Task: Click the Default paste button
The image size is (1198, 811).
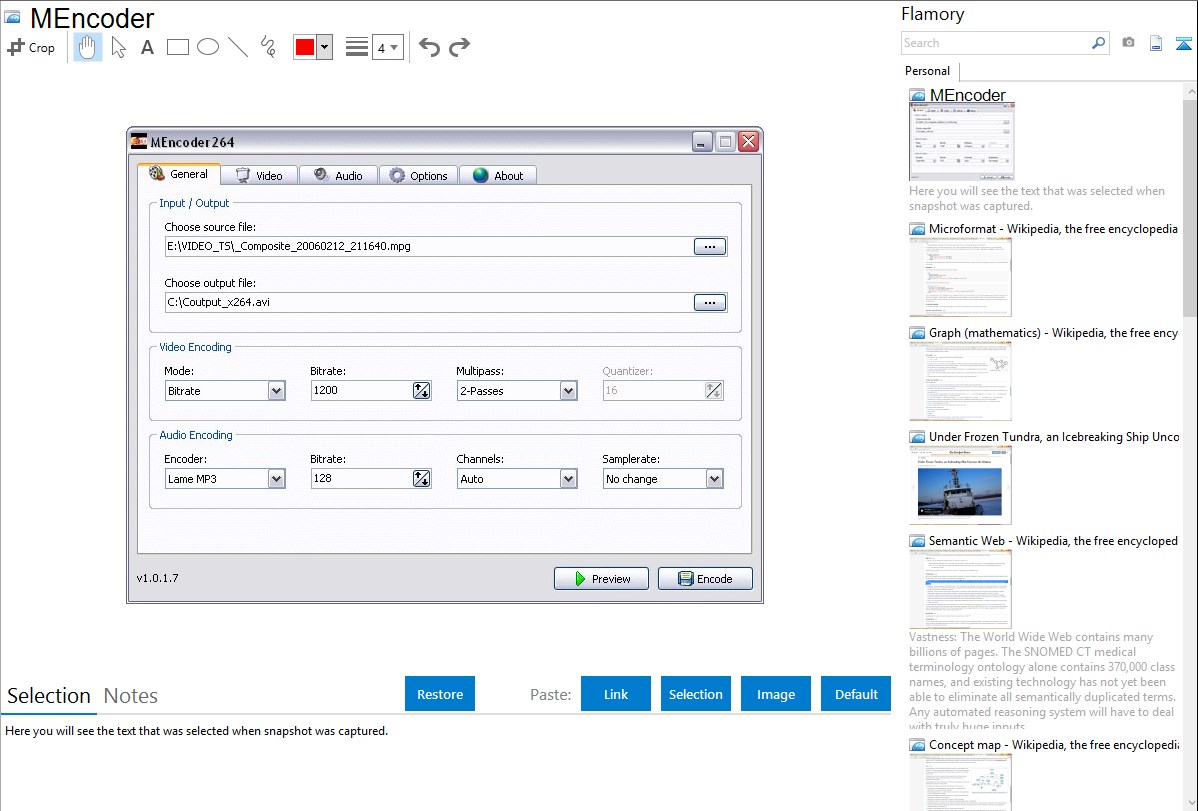Action: pyautogui.click(x=856, y=694)
